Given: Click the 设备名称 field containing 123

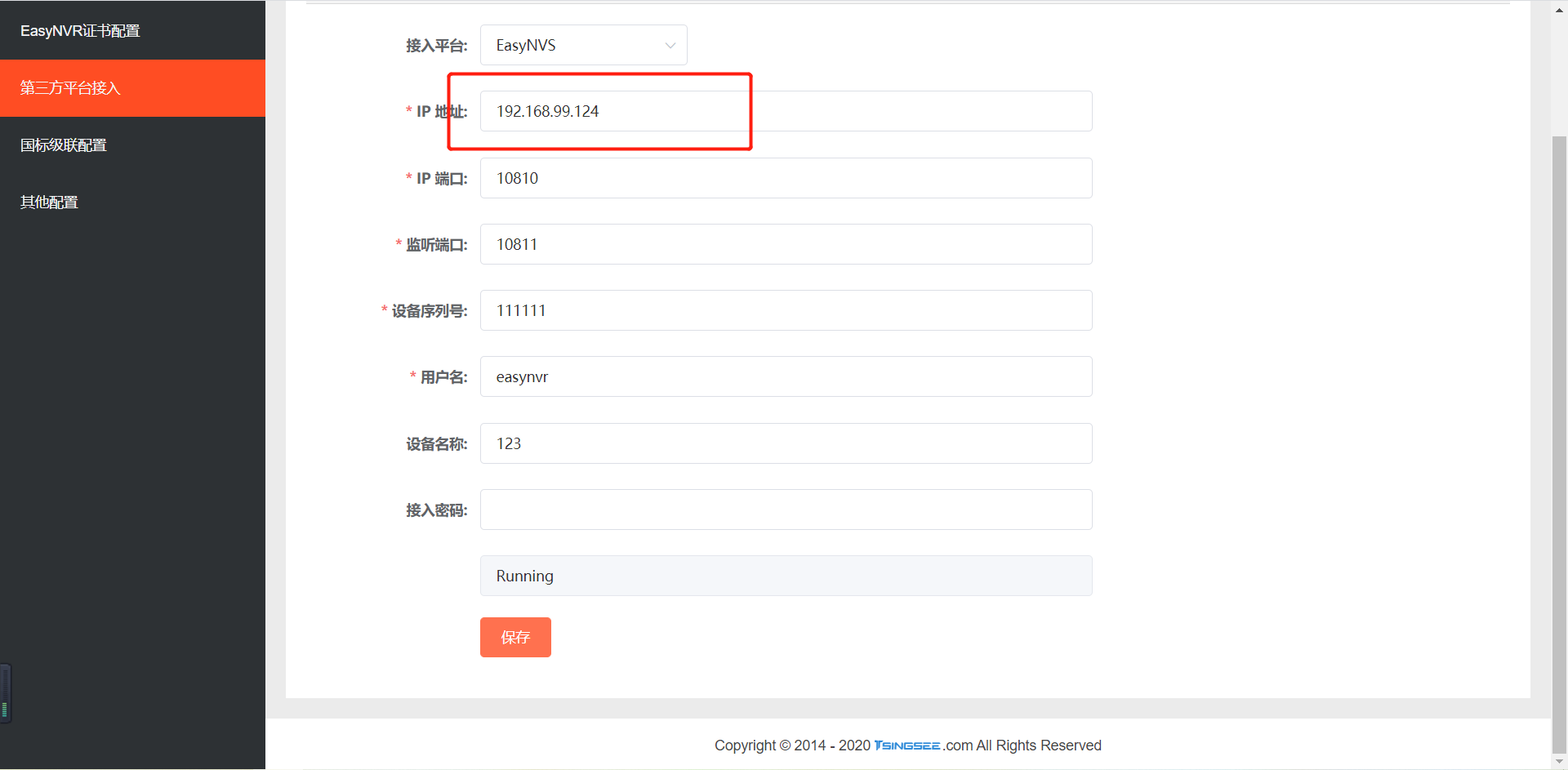Looking at the screenshot, I should (x=786, y=443).
